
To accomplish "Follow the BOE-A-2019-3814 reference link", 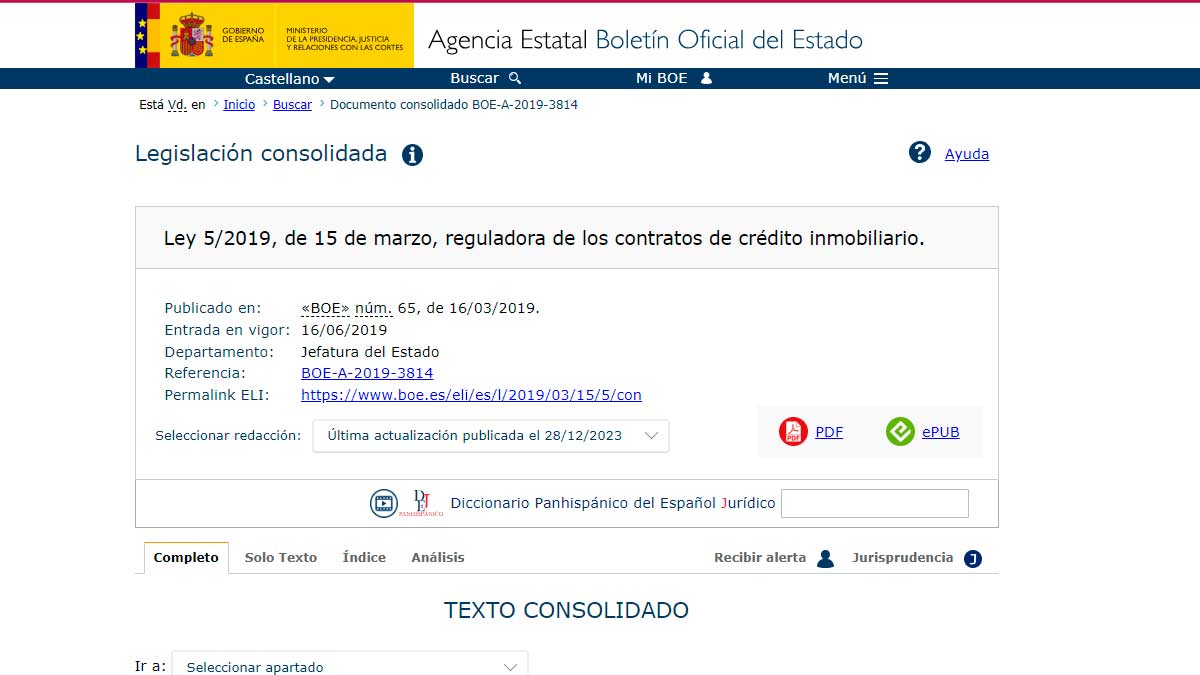I will coord(366,372).
